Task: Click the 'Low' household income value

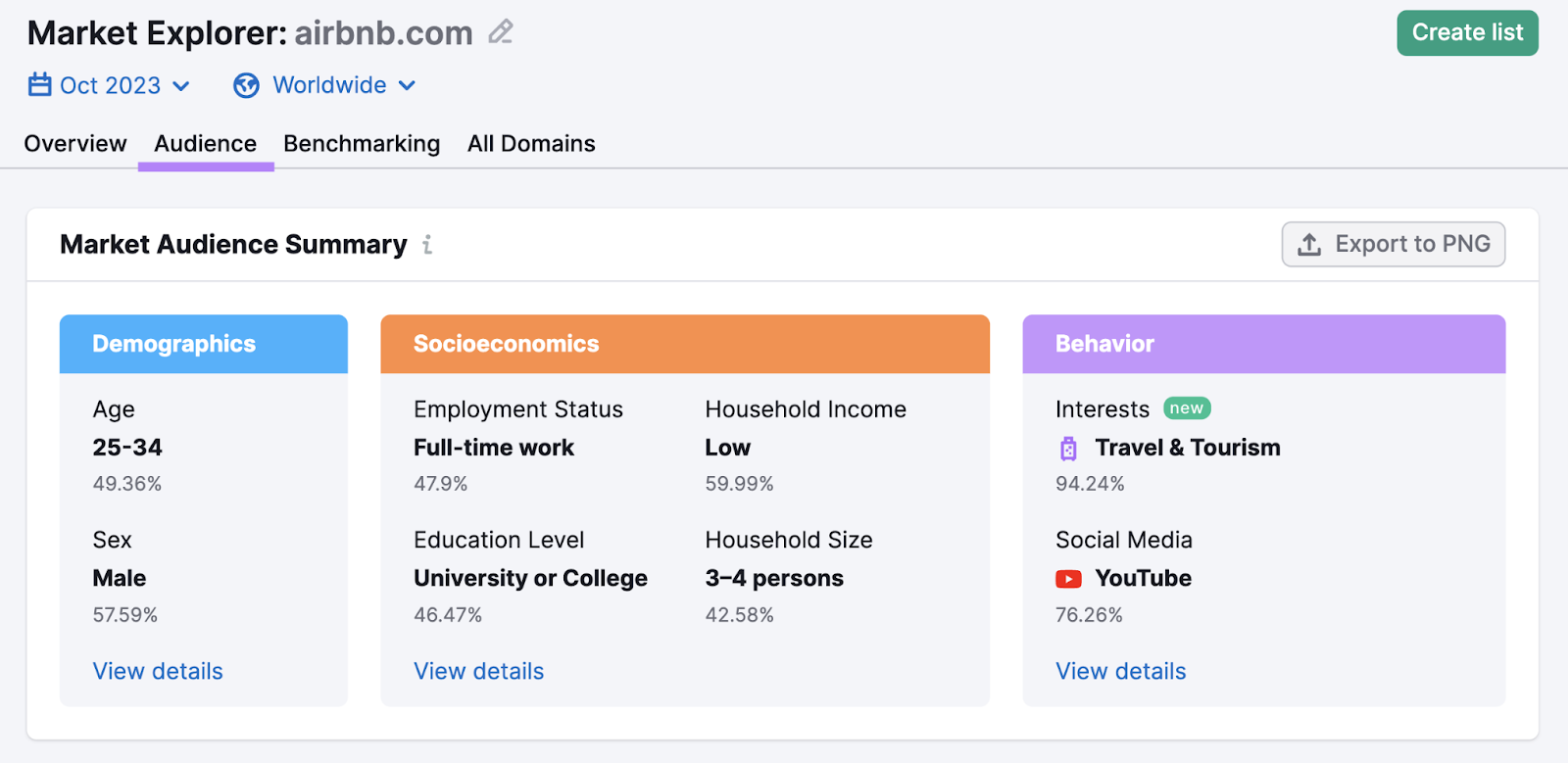Action: (x=728, y=448)
